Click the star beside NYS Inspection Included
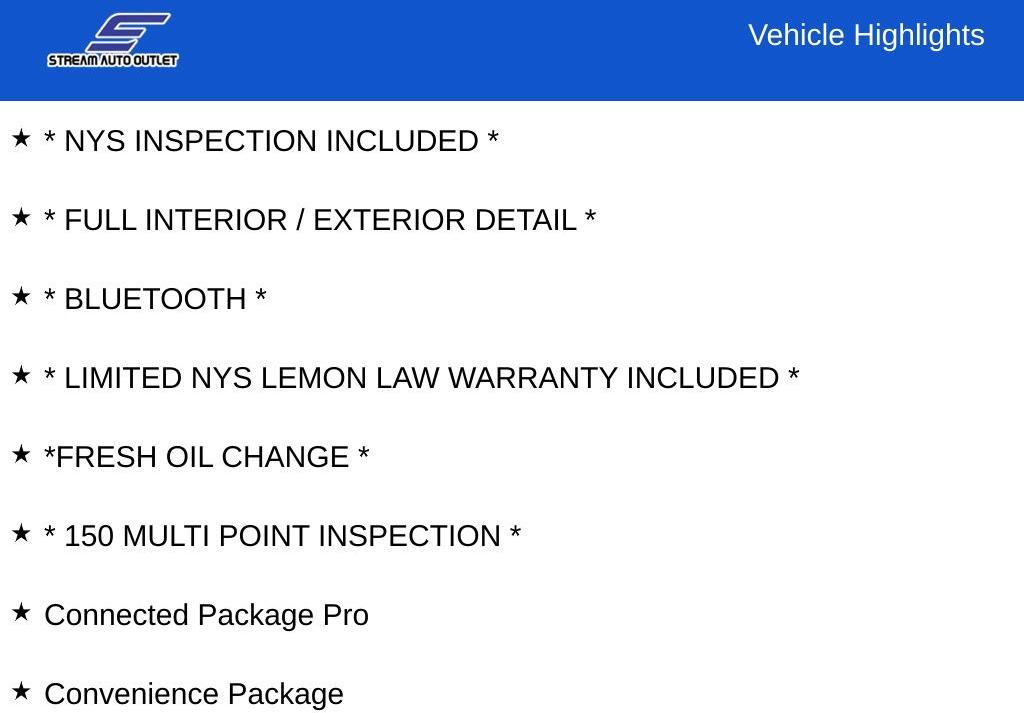The image size is (1024, 713). click(22, 138)
